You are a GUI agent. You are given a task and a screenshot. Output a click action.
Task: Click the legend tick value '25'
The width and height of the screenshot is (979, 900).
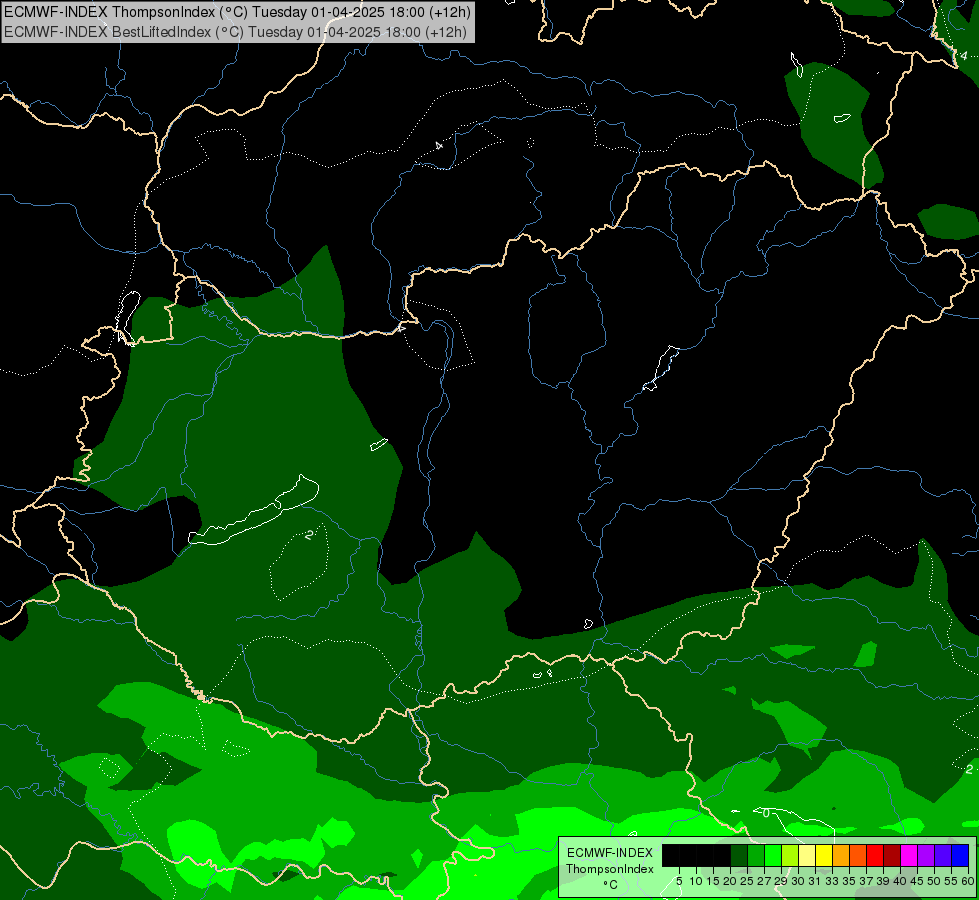pos(747,881)
